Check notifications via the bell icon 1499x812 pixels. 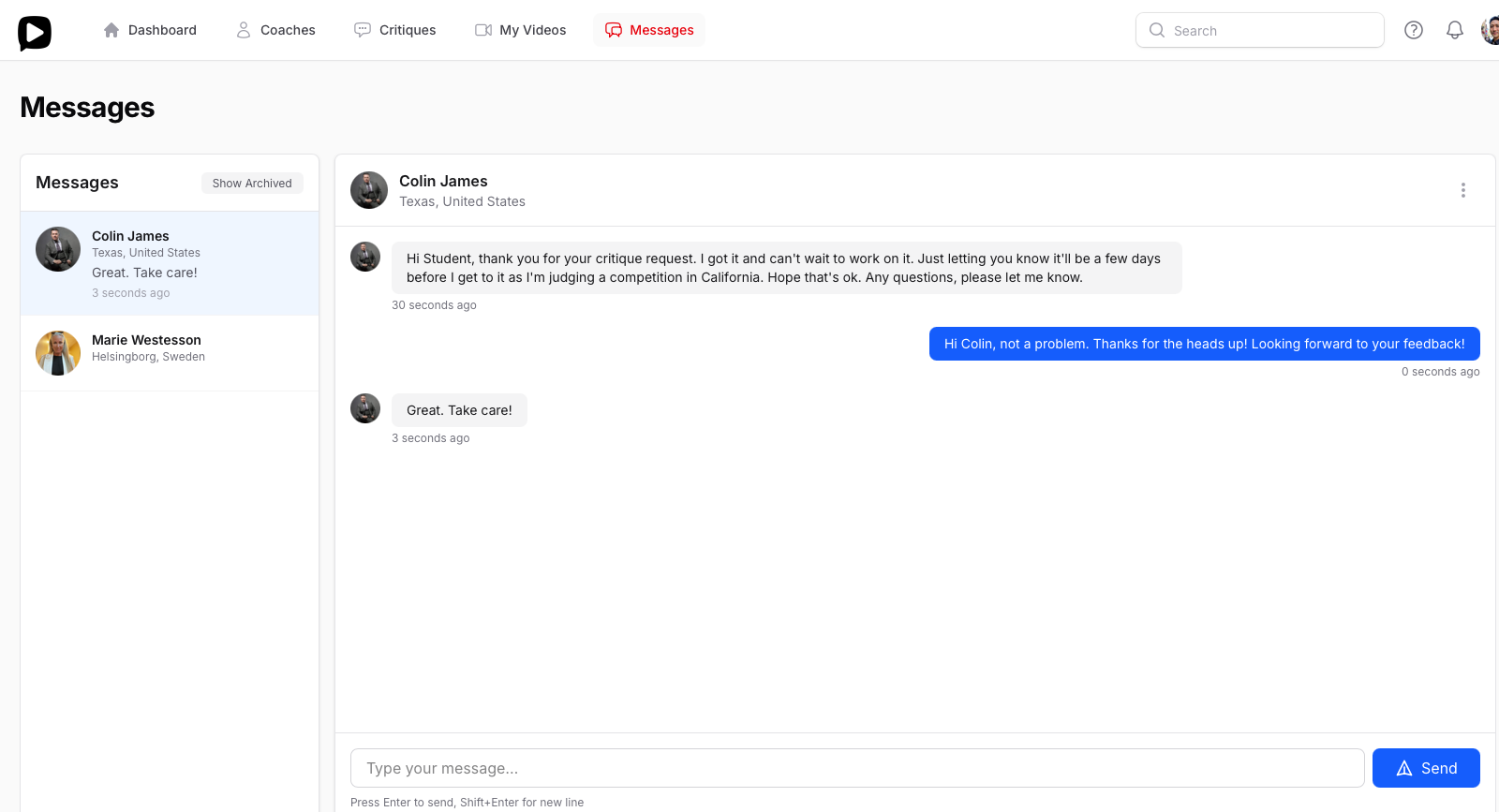1455,29
